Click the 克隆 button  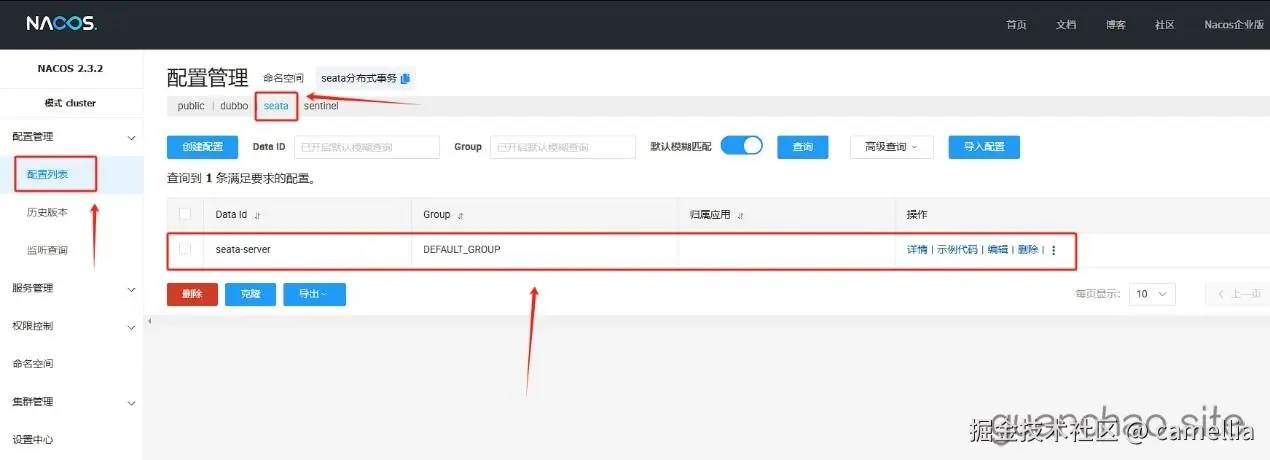coord(250,294)
